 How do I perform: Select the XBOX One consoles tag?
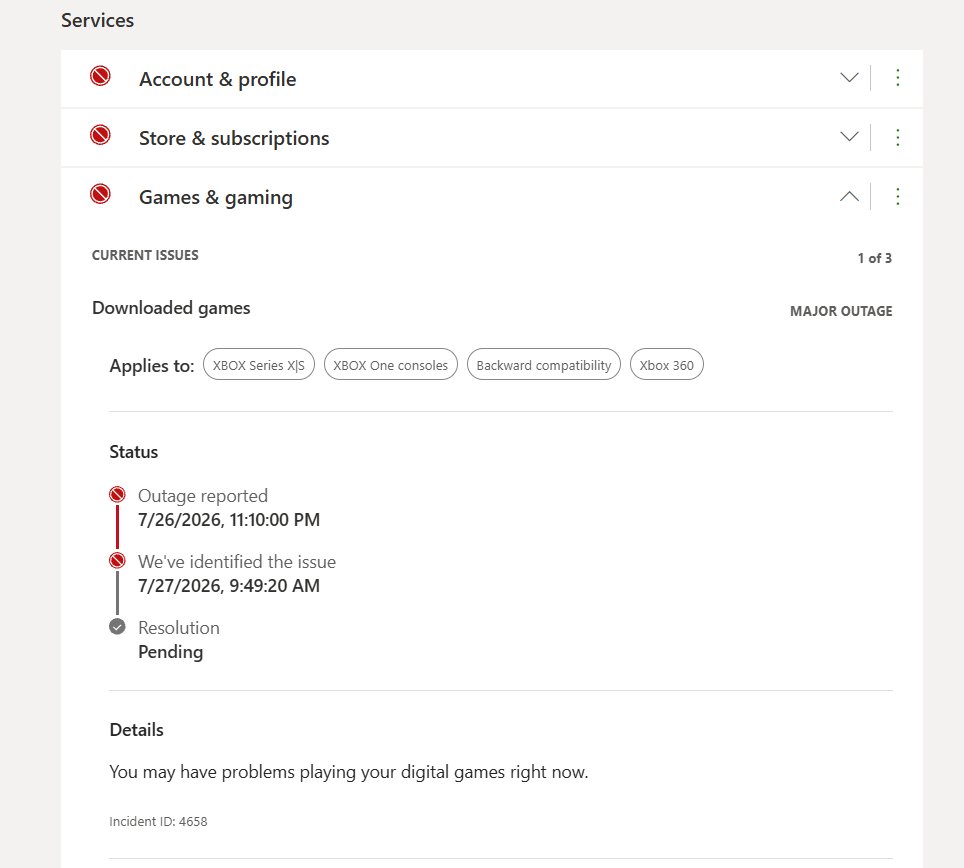(x=390, y=365)
